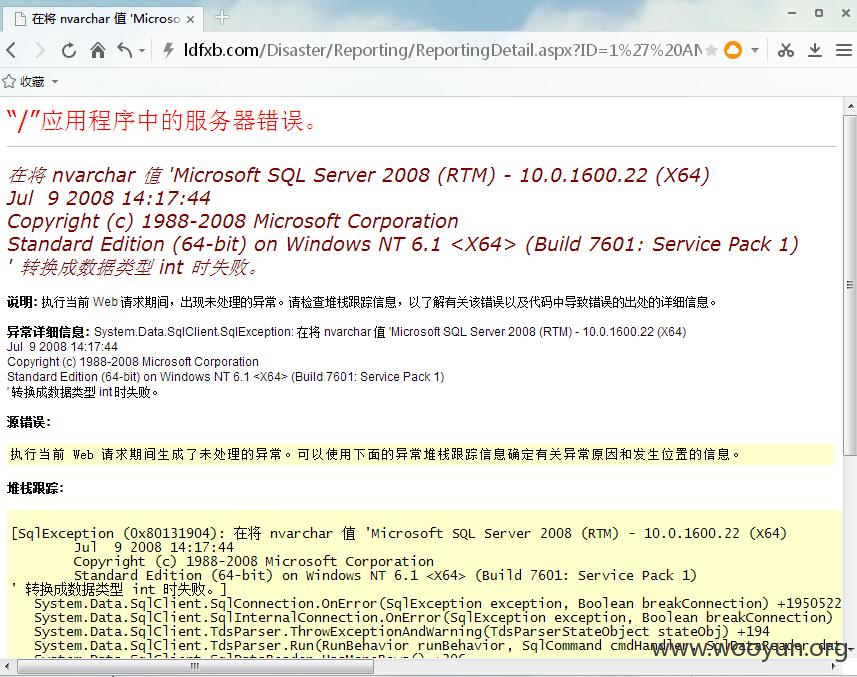Image resolution: width=857 pixels, height=677 pixels.
Task: Click the line SqlConnection.OnError ... +1950522
Action: (x=438, y=604)
